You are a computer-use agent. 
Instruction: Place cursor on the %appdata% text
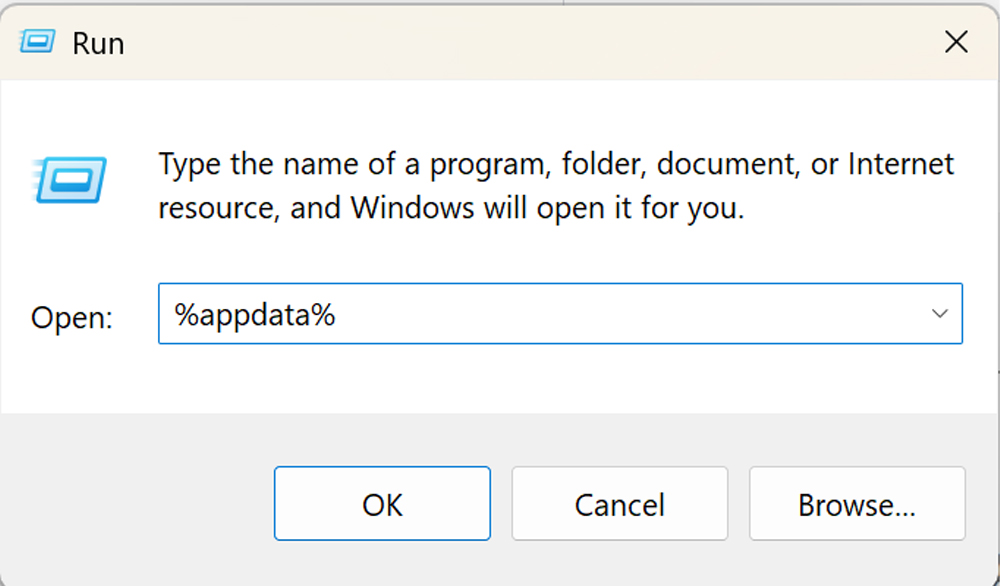(x=255, y=315)
